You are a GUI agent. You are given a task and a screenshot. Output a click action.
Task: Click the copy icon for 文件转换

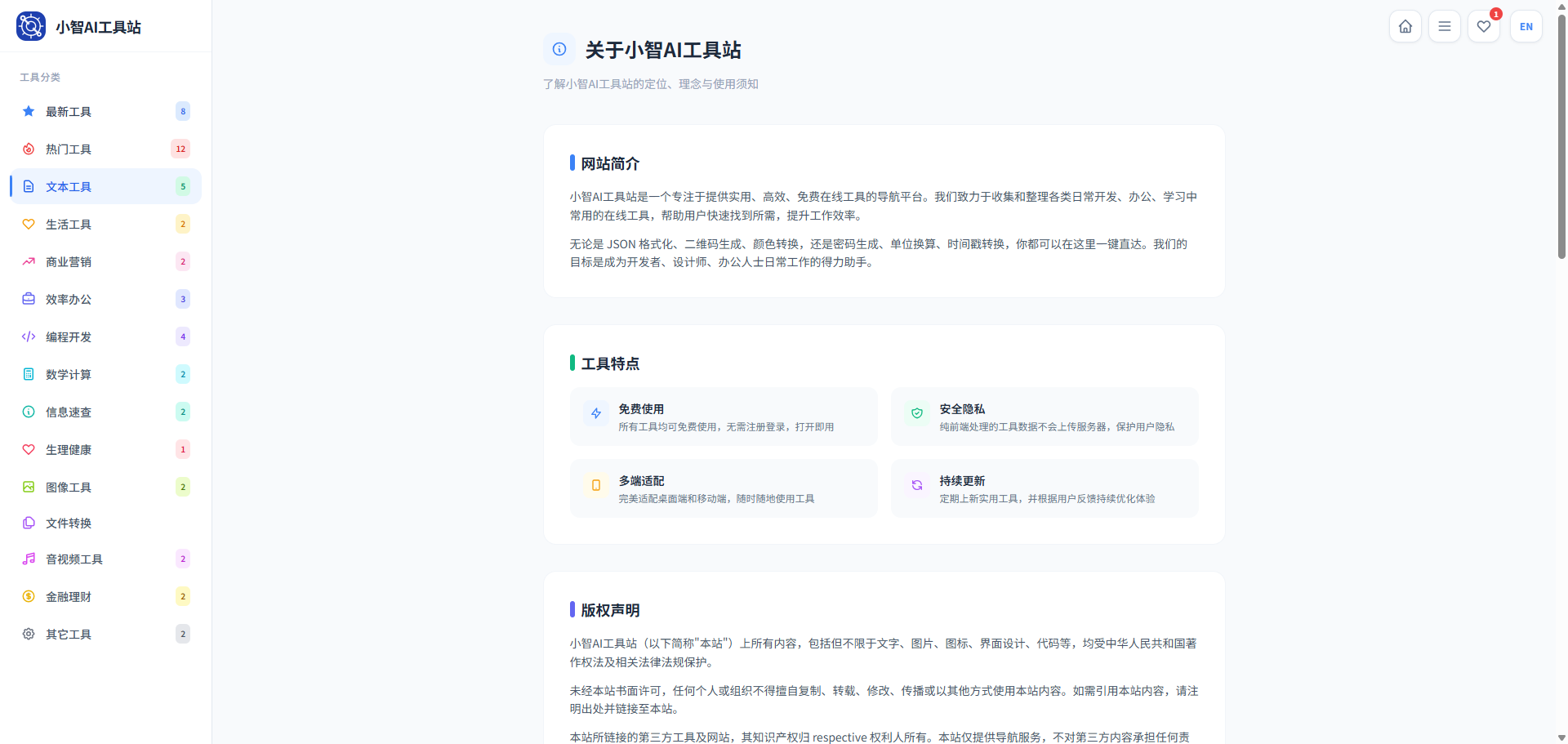29,523
